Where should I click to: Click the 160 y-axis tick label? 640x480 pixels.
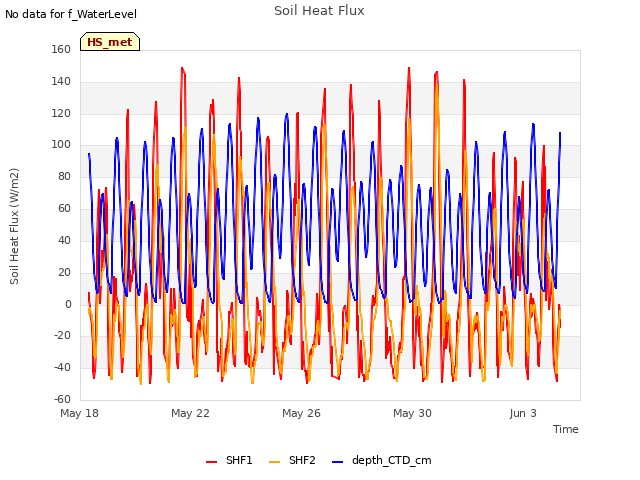pyautogui.click(x=61, y=49)
